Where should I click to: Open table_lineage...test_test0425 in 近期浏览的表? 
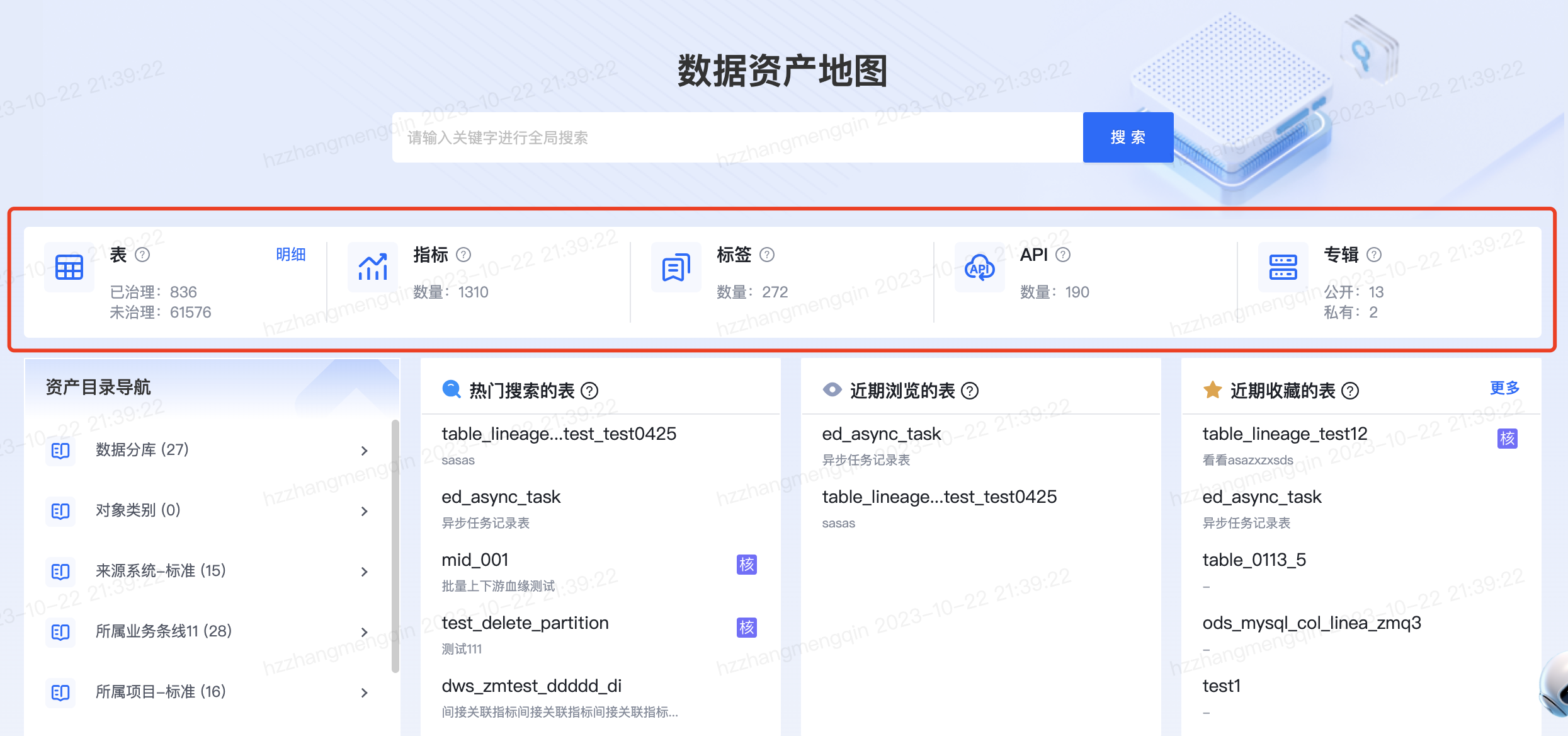939,497
